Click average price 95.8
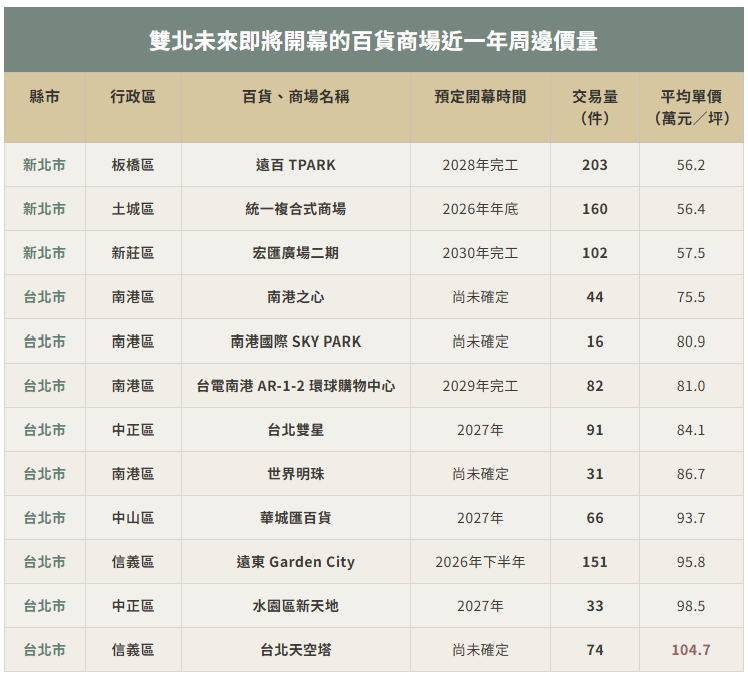This screenshot has height=676, width=748. [691, 562]
